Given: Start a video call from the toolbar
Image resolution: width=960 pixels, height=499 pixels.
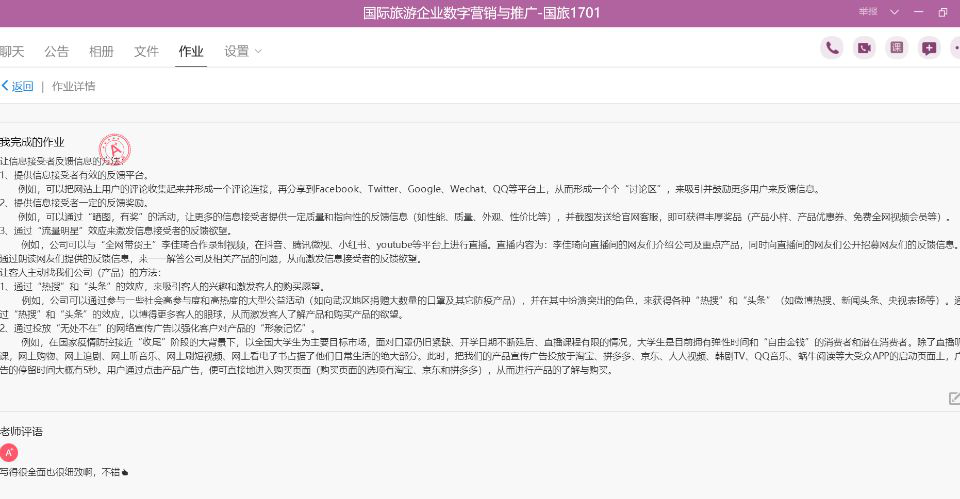Looking at the screenshot, I should [x=864, y=48].
